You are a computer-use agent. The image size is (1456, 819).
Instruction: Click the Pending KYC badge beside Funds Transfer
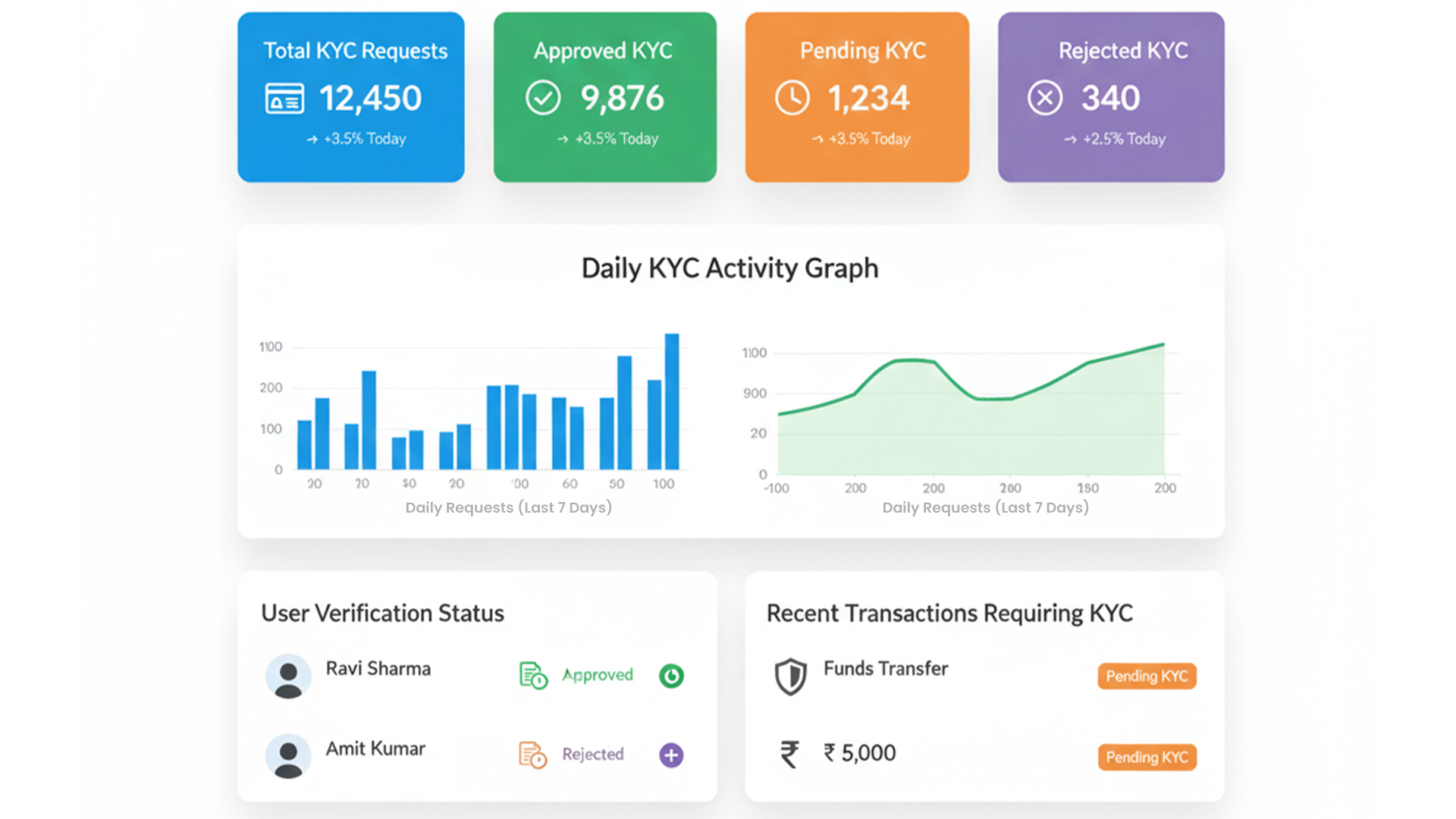coord(1147,676)
